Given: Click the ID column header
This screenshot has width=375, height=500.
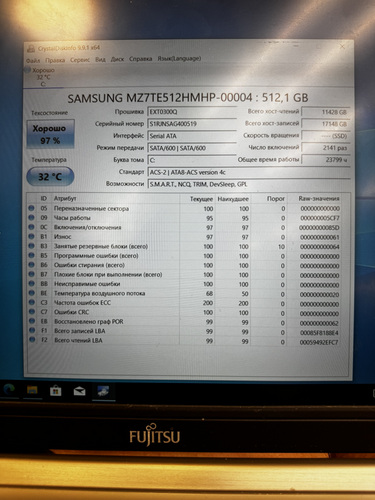Looking at the screenshot, I should [x=43, y=199].
